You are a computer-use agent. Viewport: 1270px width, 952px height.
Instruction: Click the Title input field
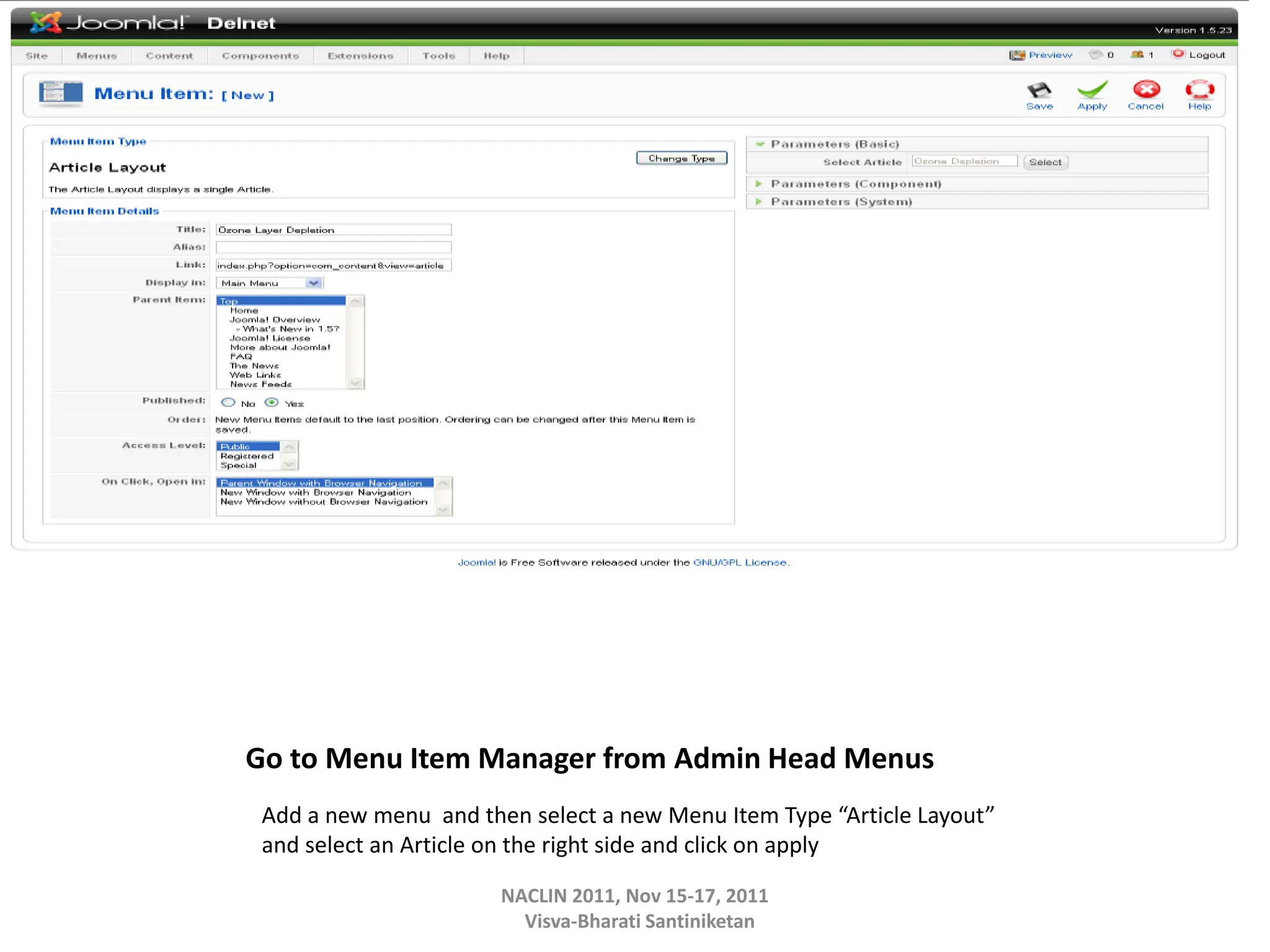pyautogui.click(x=334, y=230)
